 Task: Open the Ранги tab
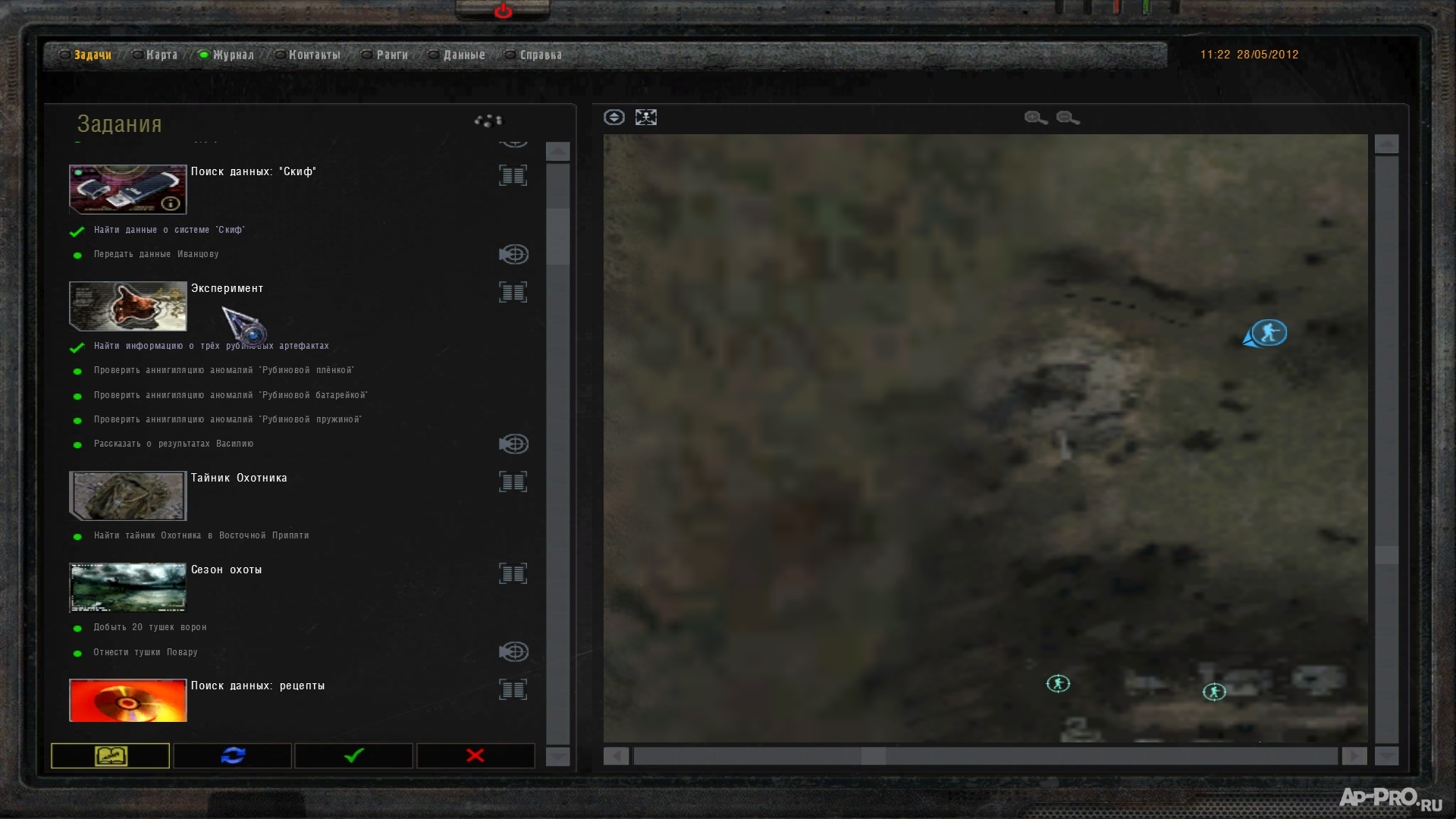pos(392,55)
